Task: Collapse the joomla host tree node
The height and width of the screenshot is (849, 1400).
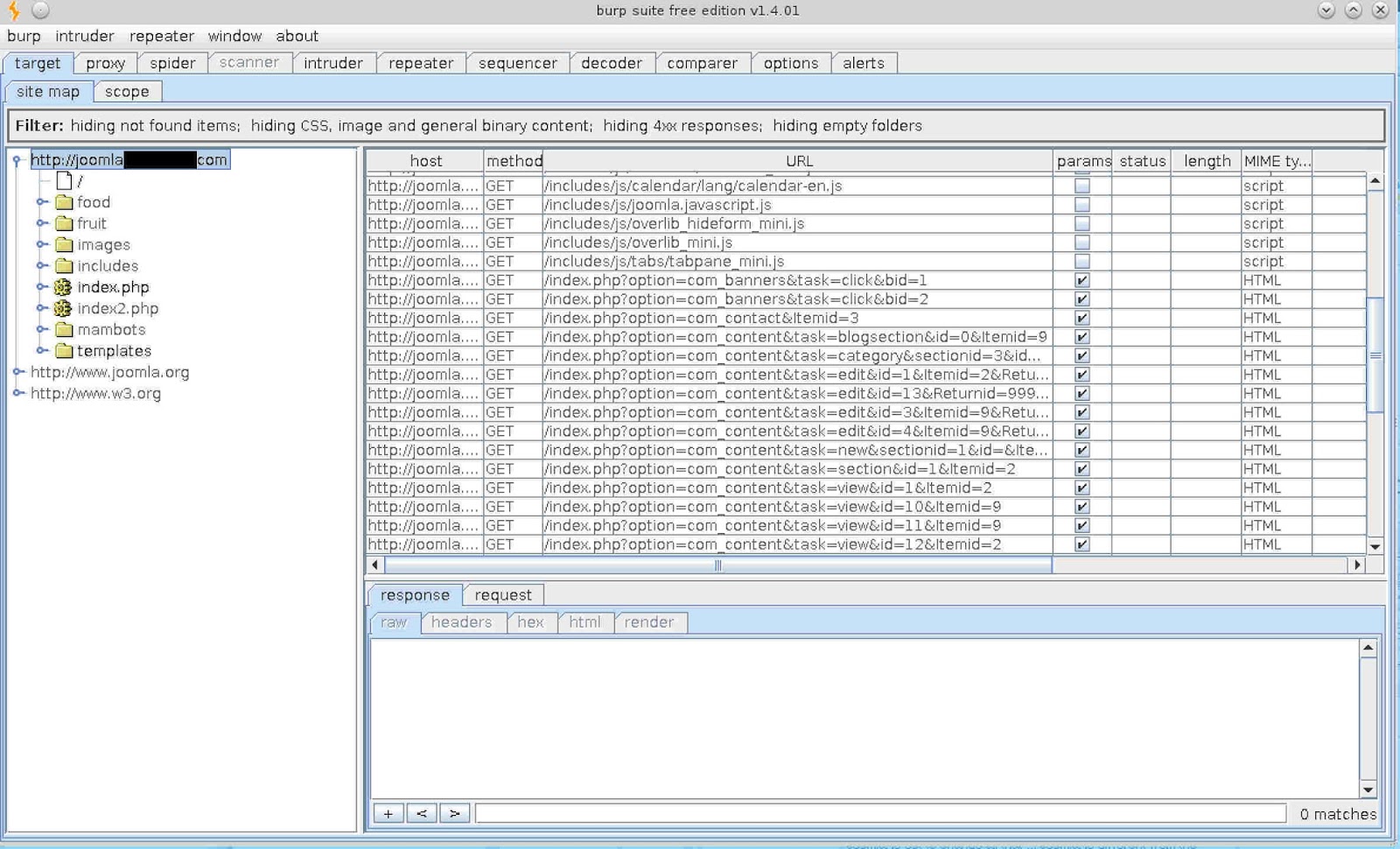Action: click(17, 160)
